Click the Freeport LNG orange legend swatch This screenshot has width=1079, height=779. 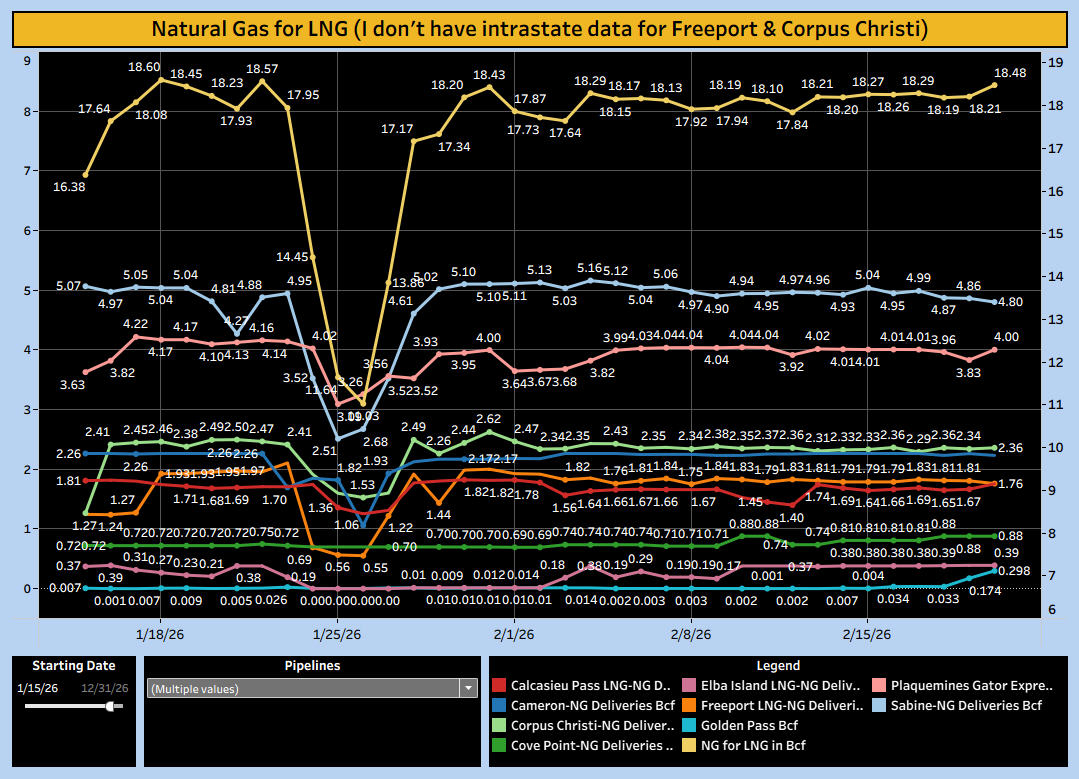pyautogui.click(x=690, y=706)
